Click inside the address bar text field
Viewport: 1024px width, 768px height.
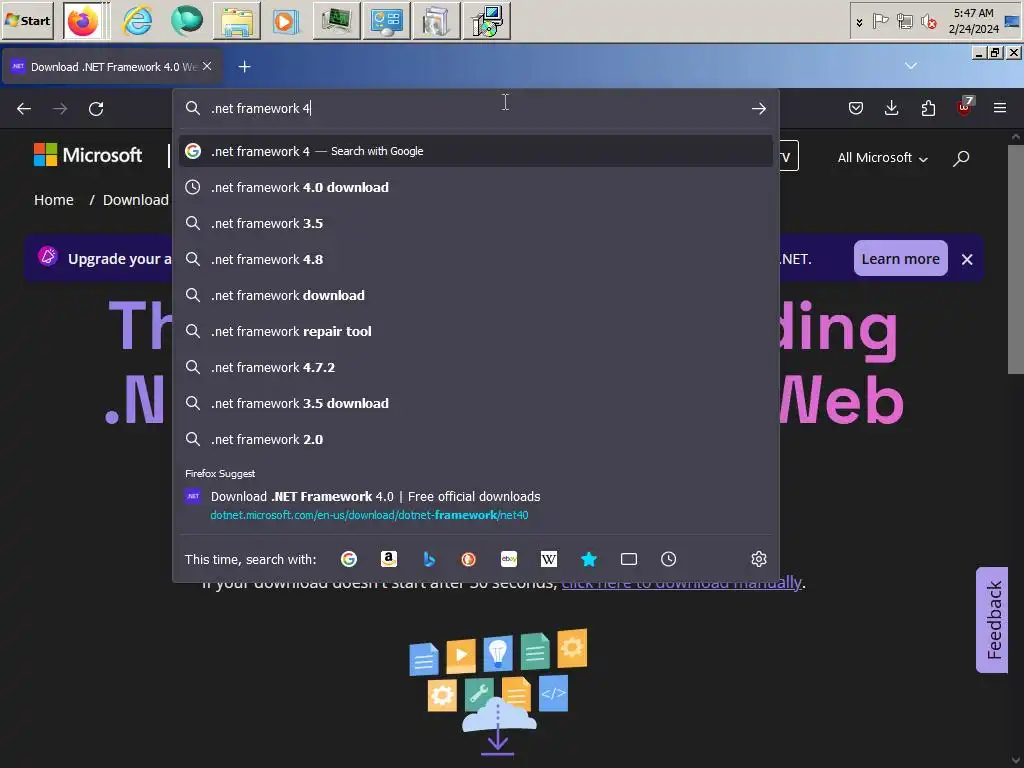477,108
